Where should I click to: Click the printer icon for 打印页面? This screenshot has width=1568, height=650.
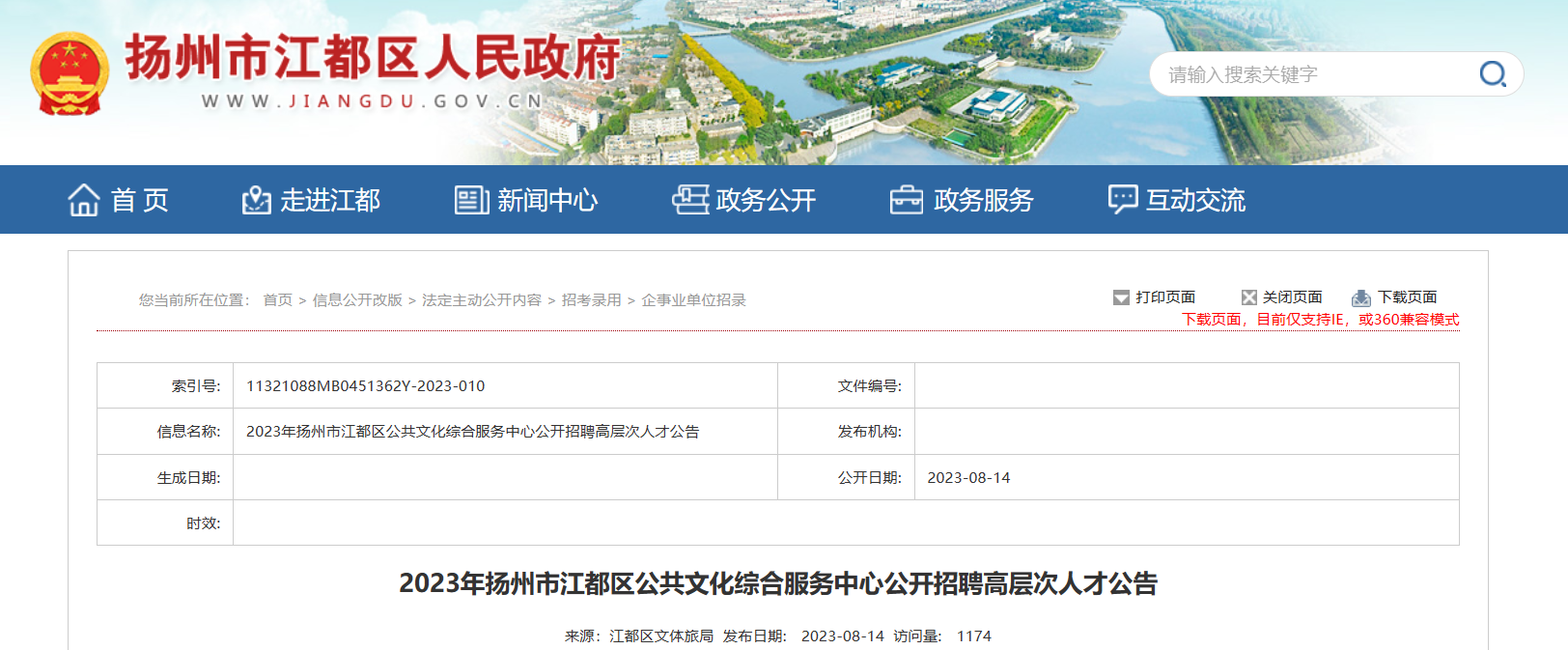1121,297
